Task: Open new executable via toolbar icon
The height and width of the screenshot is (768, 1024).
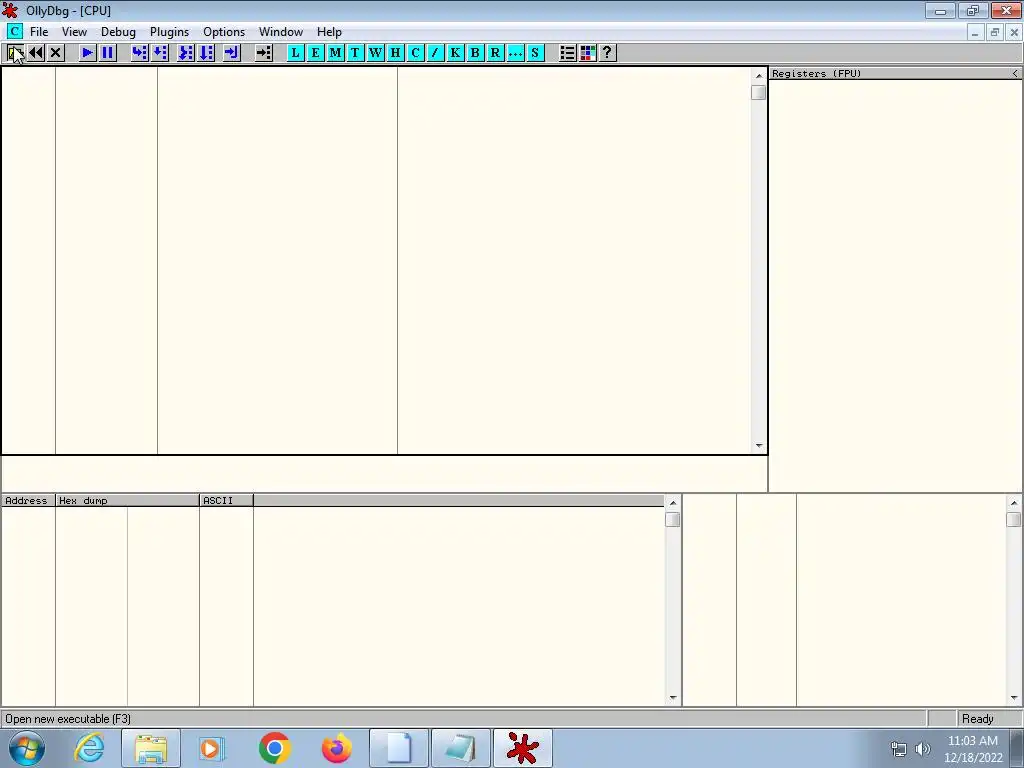Action: coord(16,53)
